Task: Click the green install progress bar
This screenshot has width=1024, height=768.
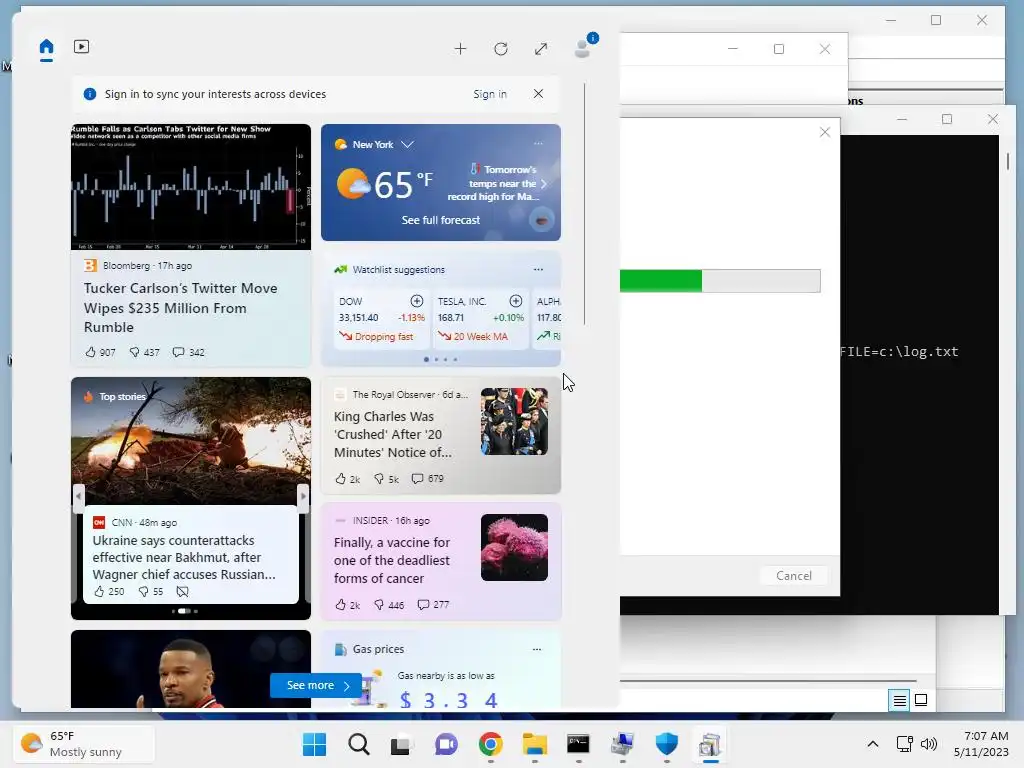Action: point(661,281)
